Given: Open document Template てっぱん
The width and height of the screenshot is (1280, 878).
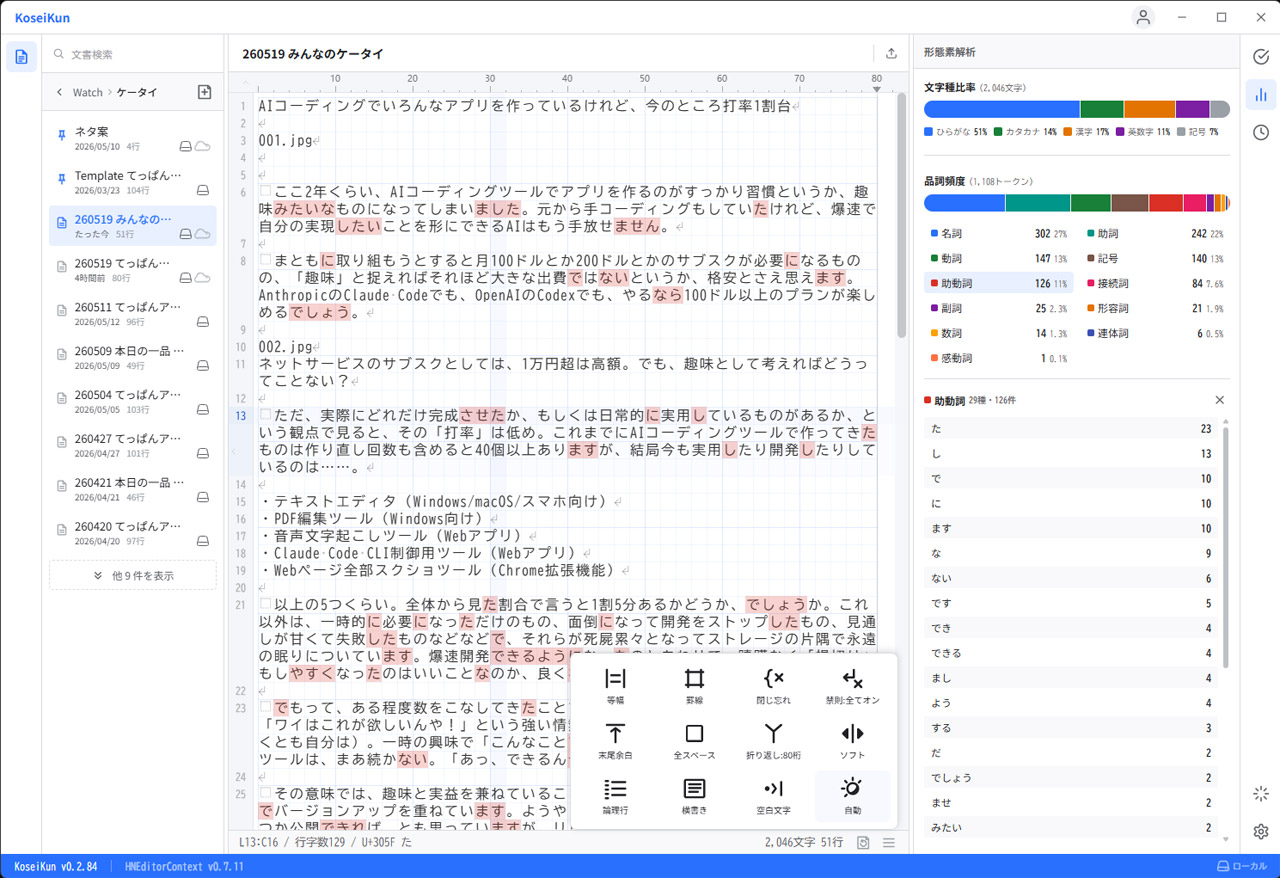Looking at the screenshot, I should click(133, 182).
